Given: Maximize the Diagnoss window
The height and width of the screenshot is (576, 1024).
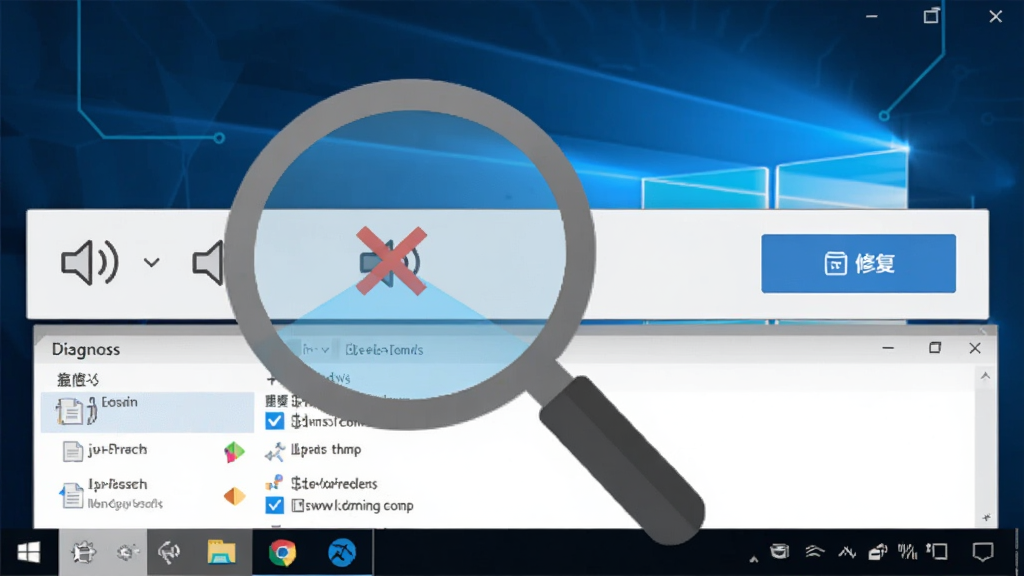Looking at the screenshot, I should [x=935, y=348].
